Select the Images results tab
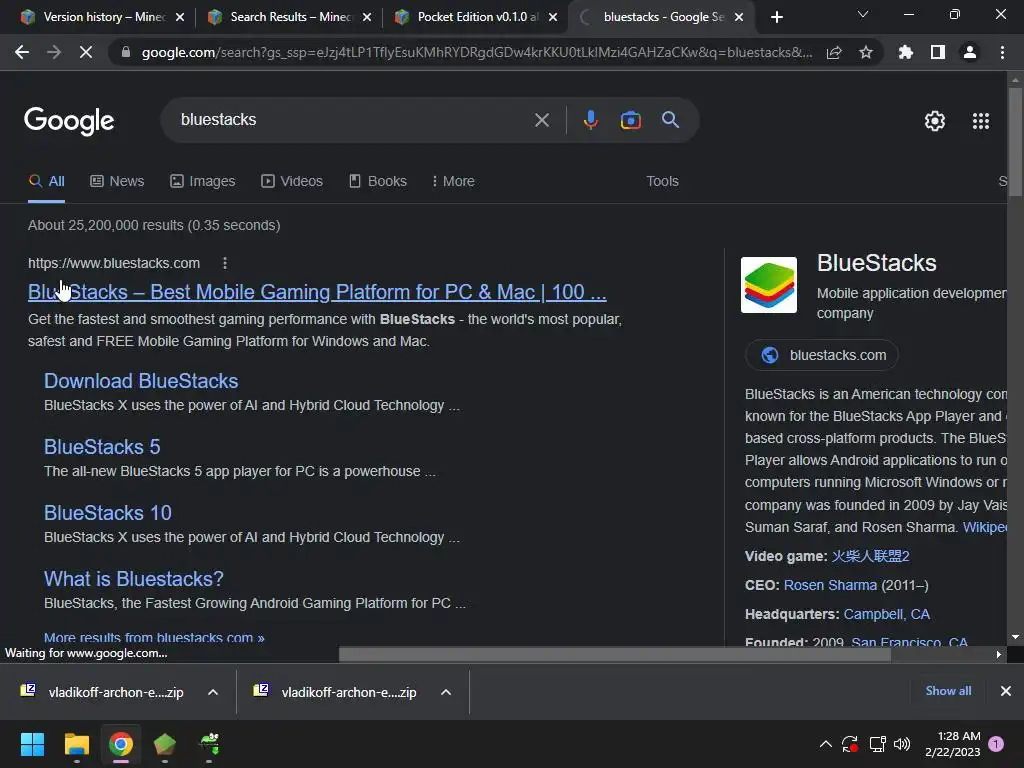1024x768 pixels. pyautogui.click(x=202, y=181)
